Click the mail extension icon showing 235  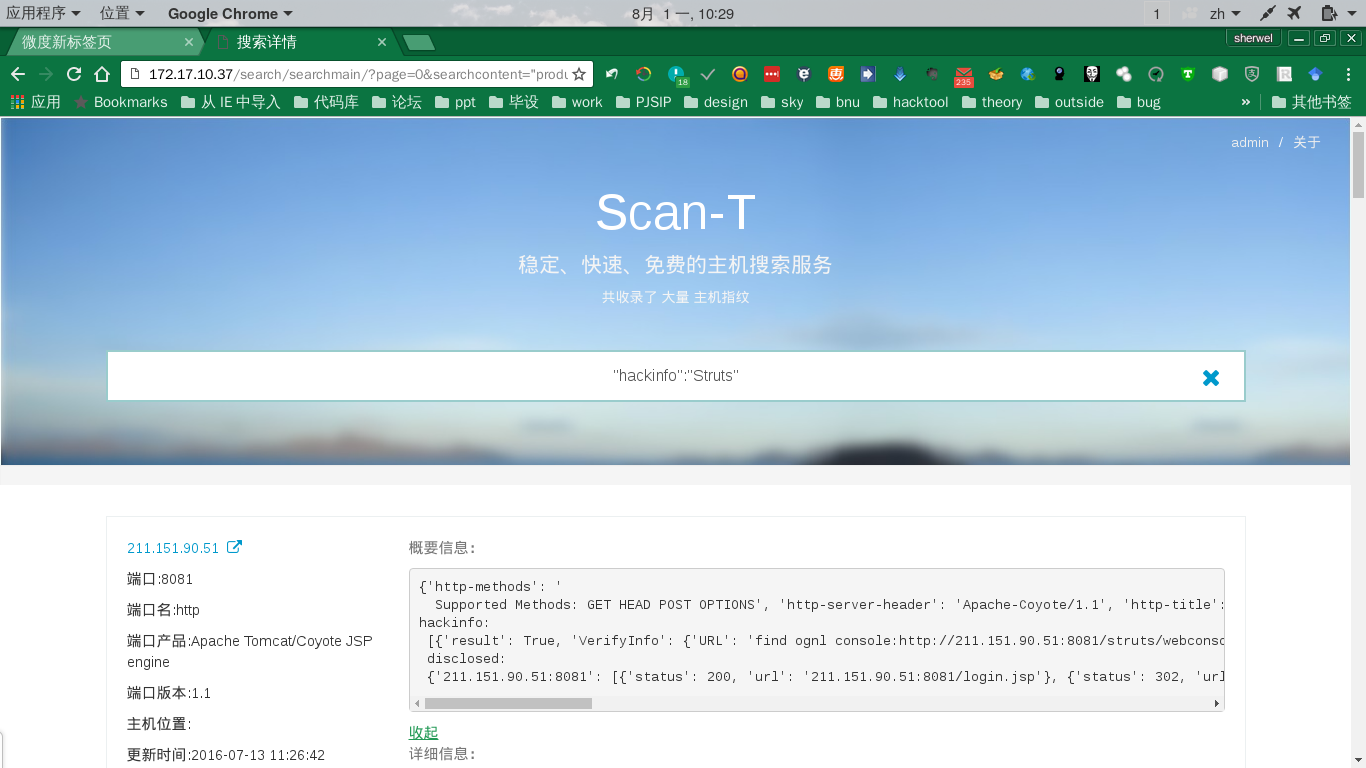click(x=962, y=74)
